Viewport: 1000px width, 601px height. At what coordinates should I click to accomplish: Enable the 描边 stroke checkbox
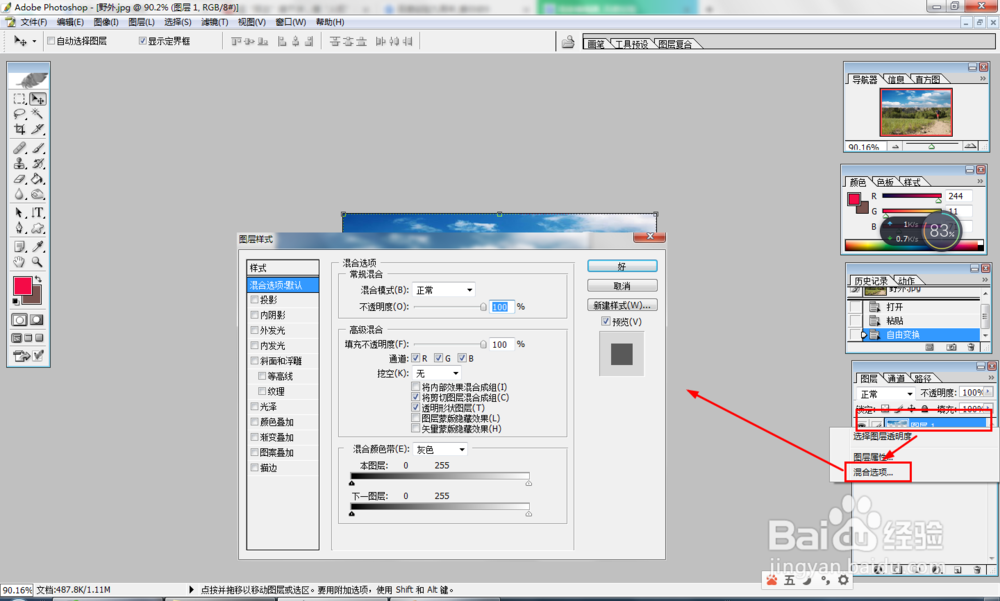click(x=254, y=468)
